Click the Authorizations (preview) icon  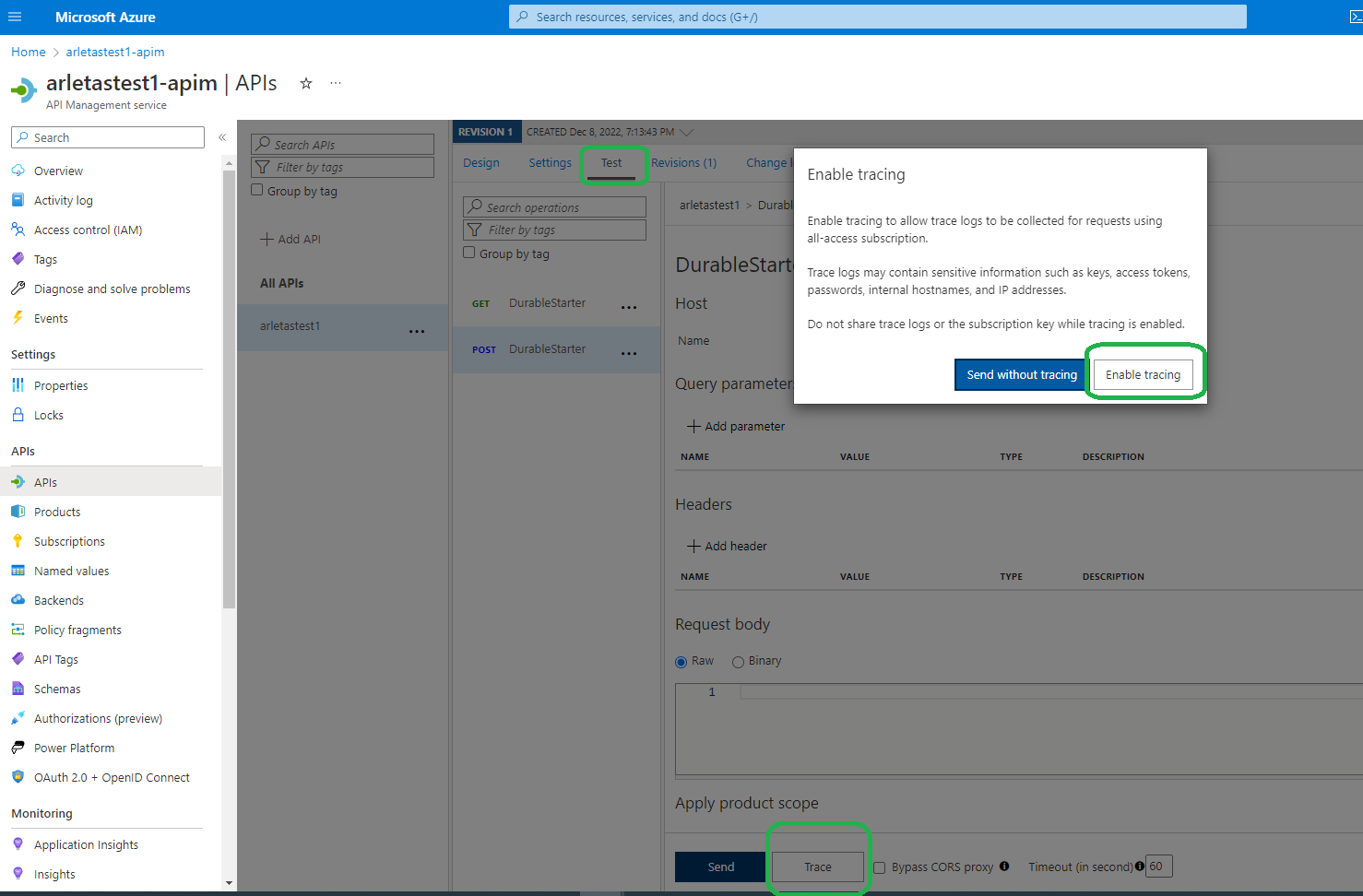(18, 718)
